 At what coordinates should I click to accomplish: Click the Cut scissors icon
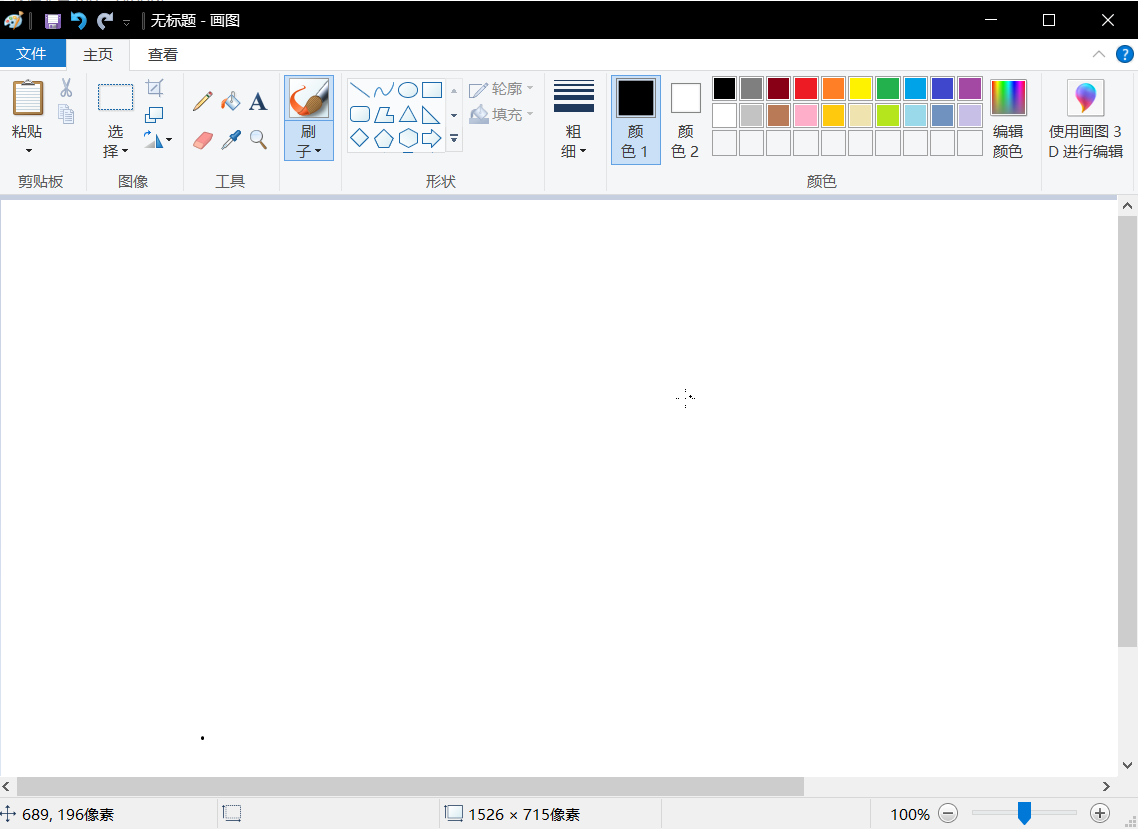point(66,88)
